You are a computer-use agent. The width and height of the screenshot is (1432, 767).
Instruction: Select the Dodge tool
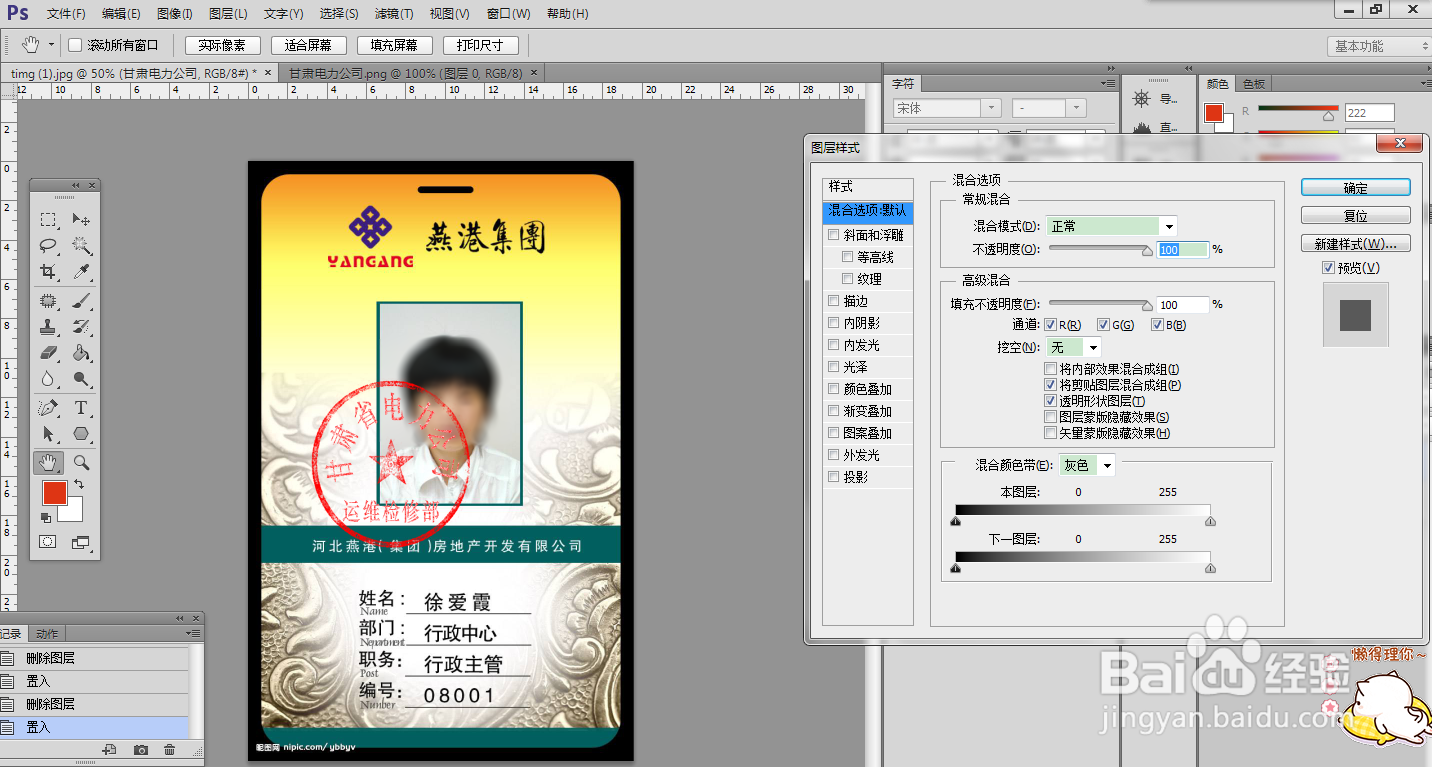[82, 379]
